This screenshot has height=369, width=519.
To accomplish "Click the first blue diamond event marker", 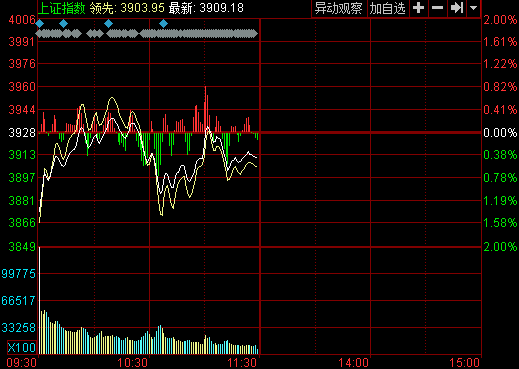I will click(x=40, y=23).
